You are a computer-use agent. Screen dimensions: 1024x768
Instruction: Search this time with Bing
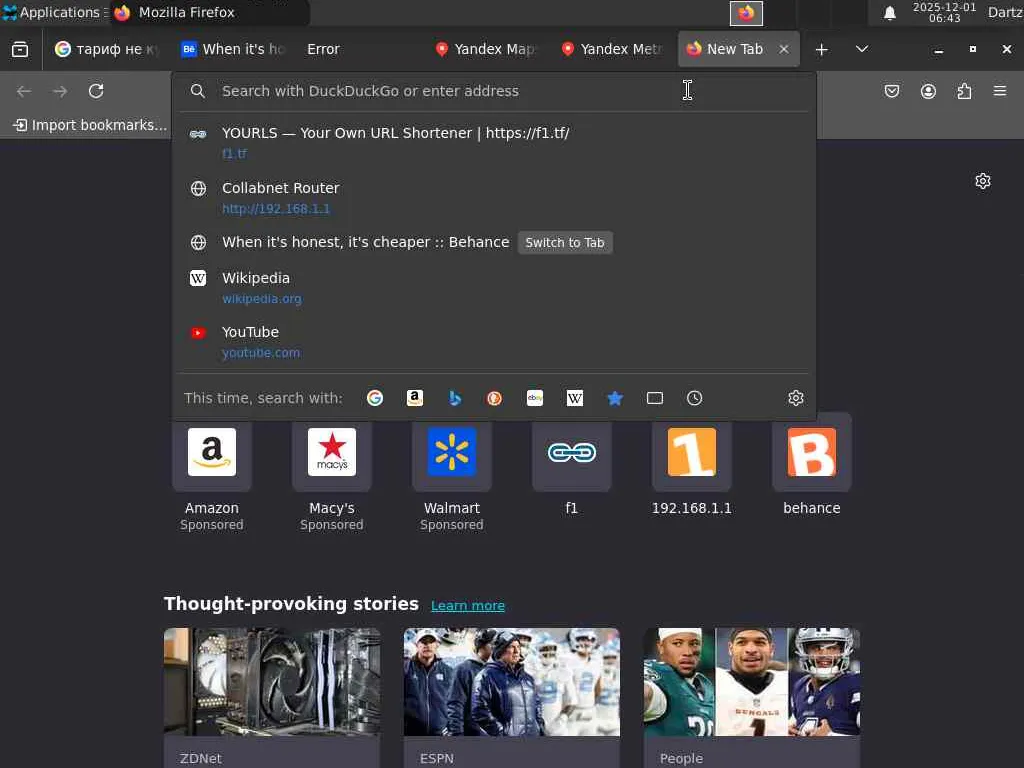pos(455,398)
